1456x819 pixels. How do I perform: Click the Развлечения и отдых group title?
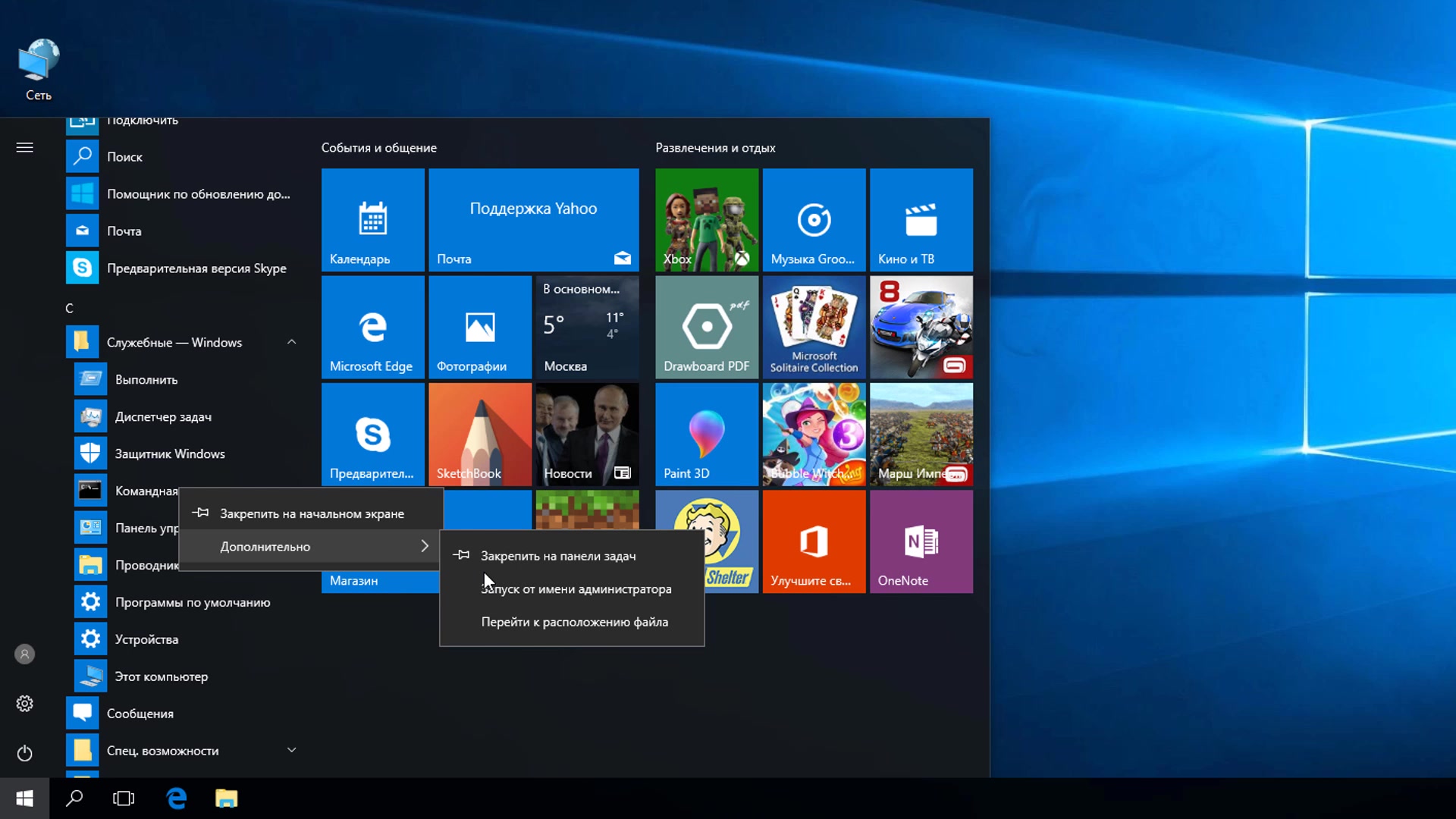(x=715, y=148)
